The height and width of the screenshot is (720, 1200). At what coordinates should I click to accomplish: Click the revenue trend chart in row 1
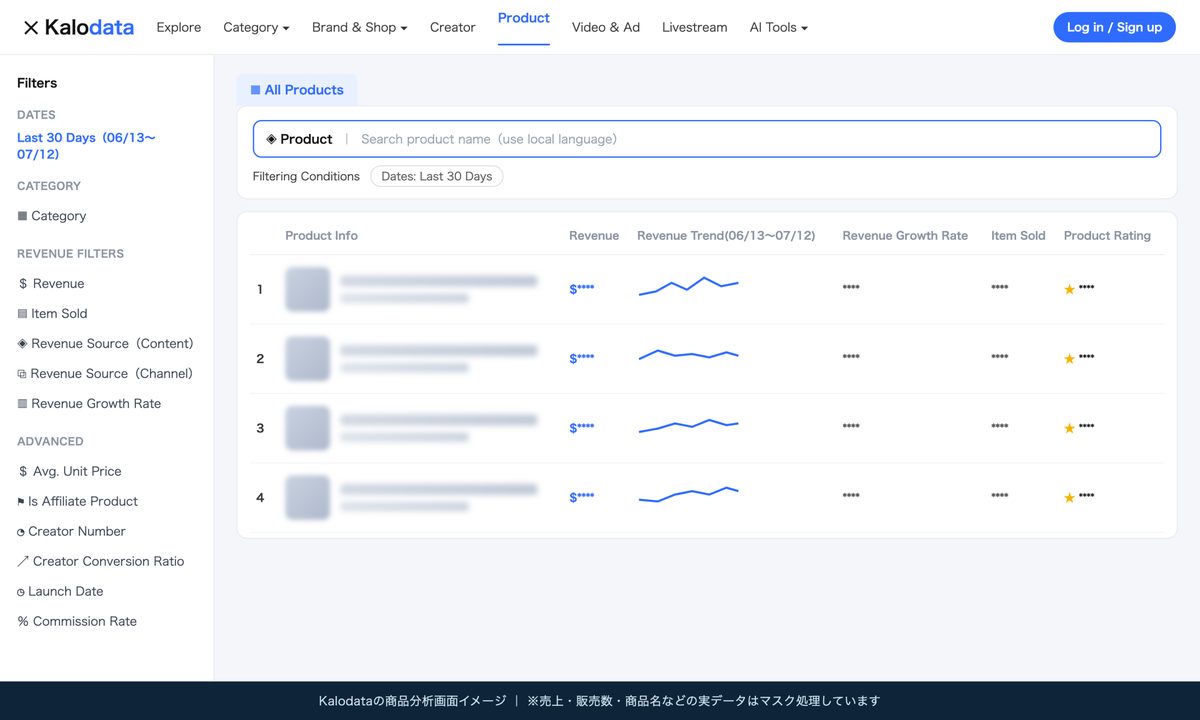[x=688, y=286]
